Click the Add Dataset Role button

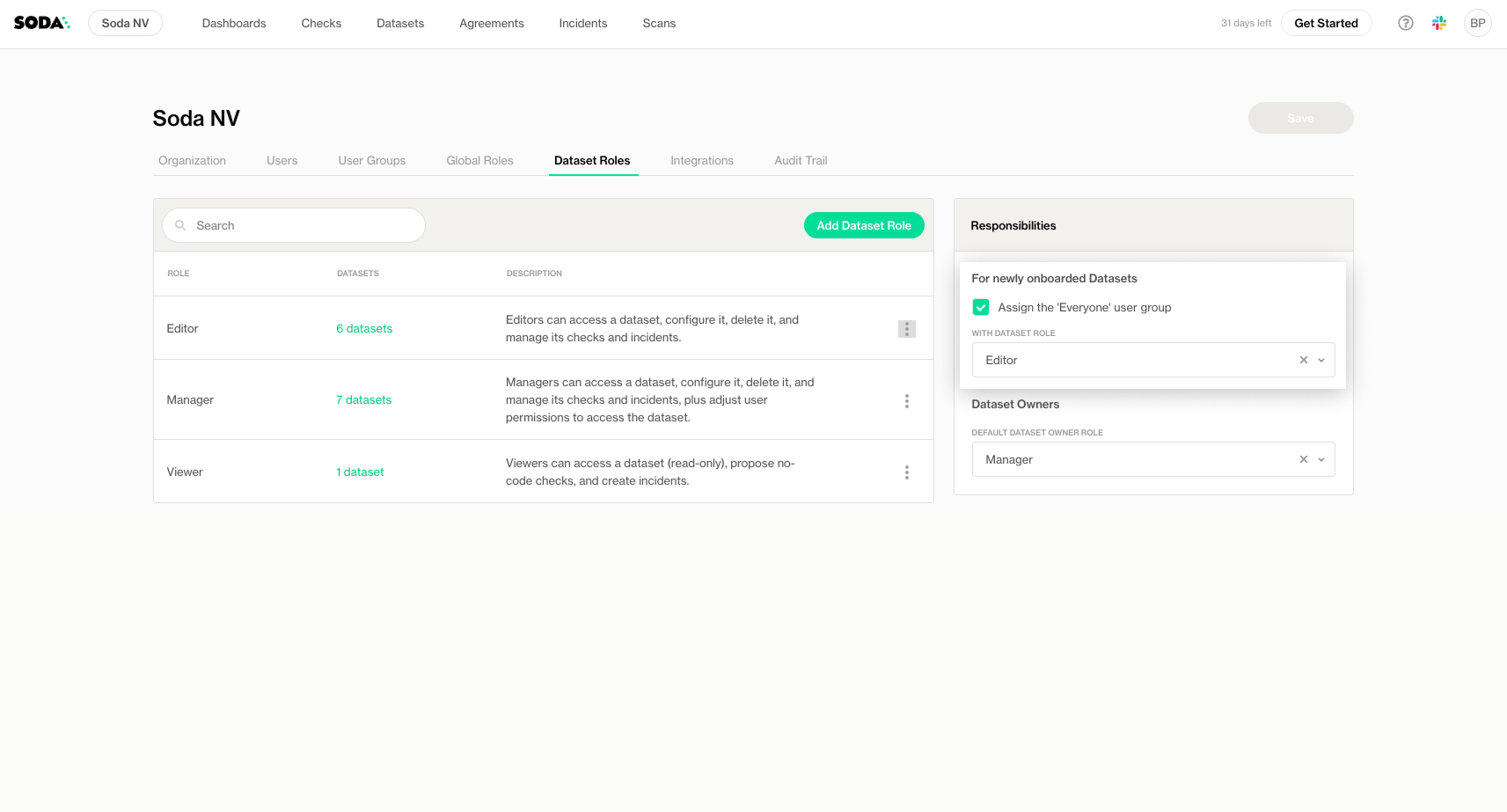click(863, 225)
